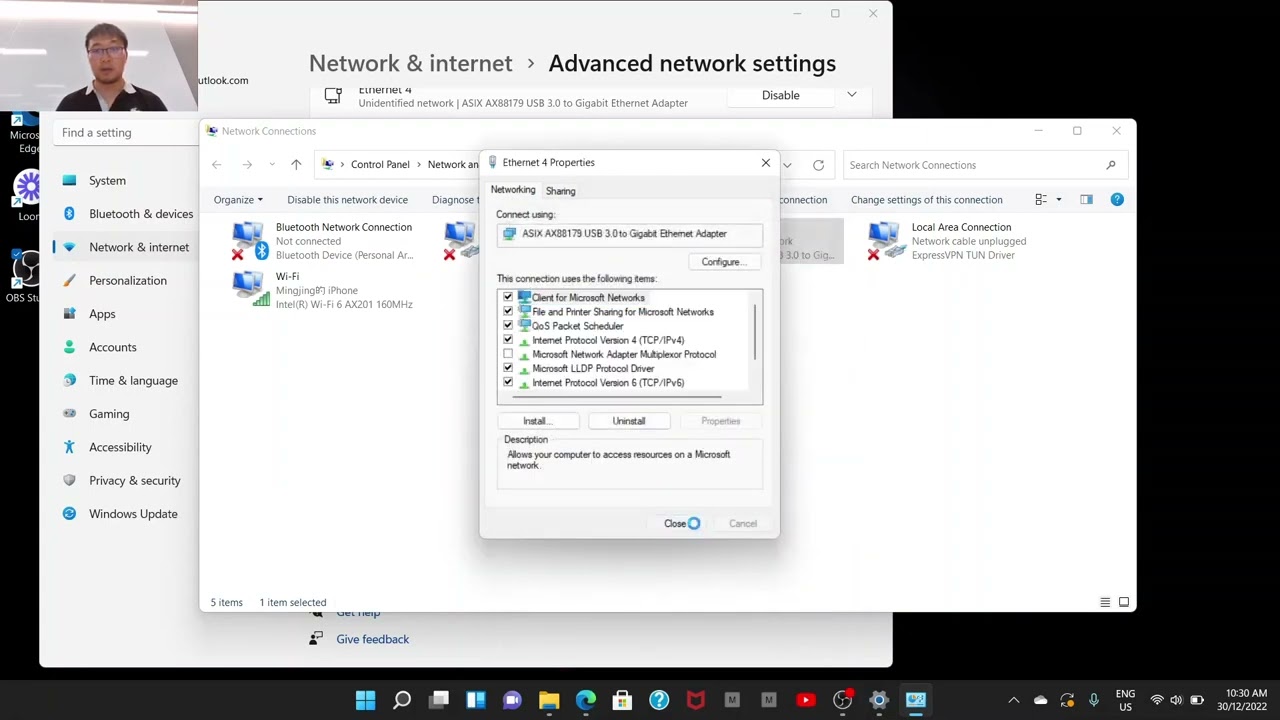Viewport: 1280px width, 720px height.
Task: Click the Up arrow in Network Connections
Action: click(296, 165)
